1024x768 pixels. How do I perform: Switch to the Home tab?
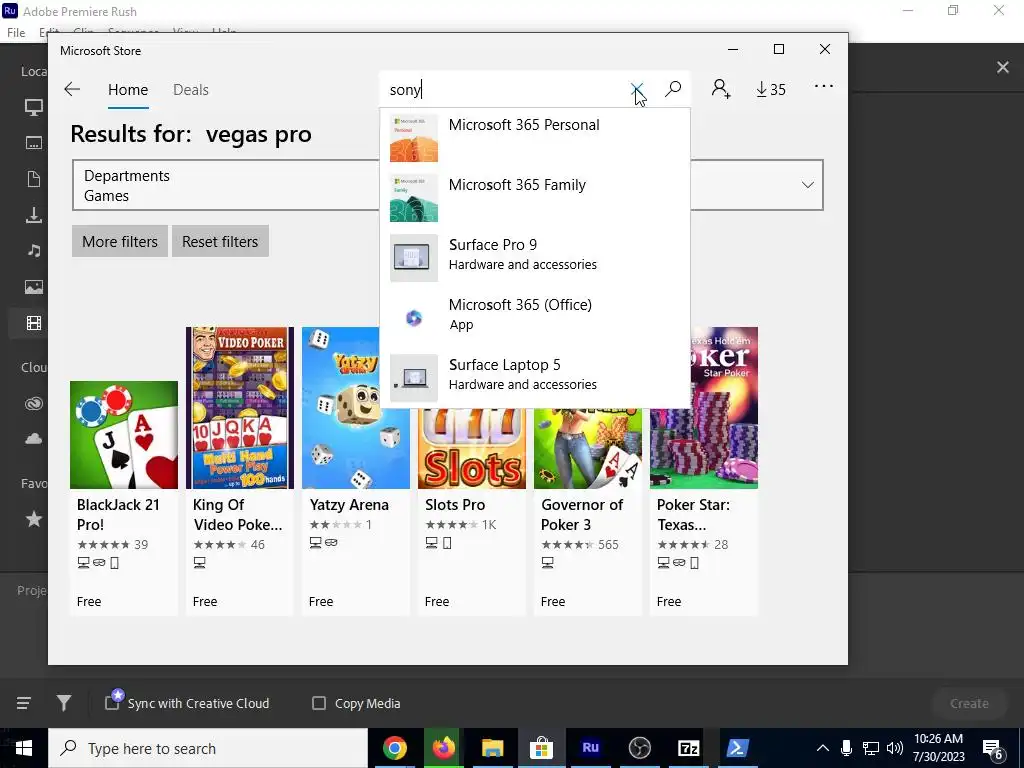[x=128, y=89]
